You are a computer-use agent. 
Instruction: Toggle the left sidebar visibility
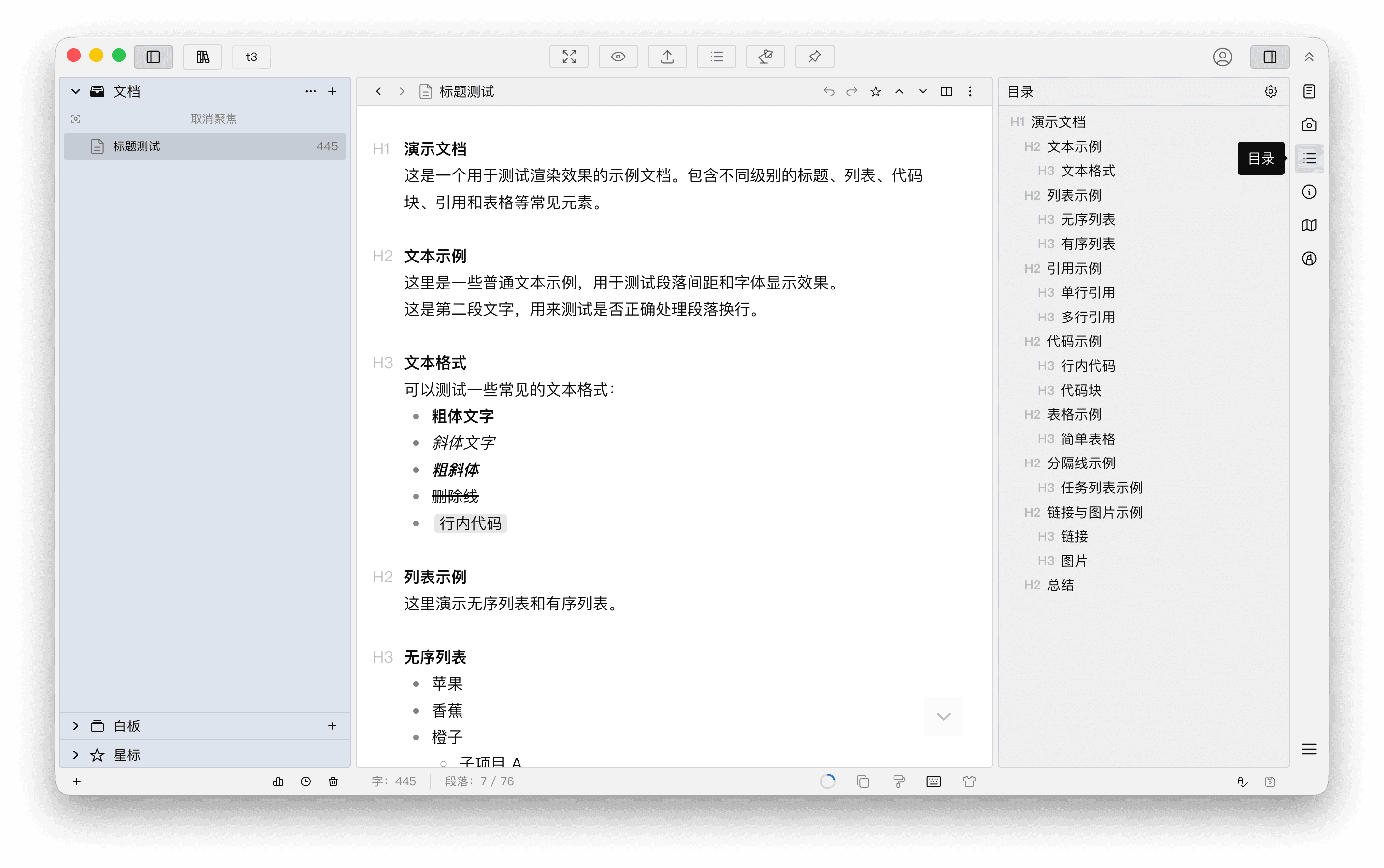coord(153,57)
